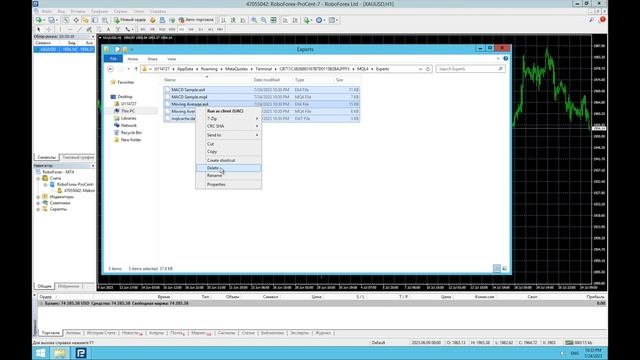The image size is (640, 360).
Task: Zoom out on the chart
Action: pyautogui.click(x=264, y=20)
